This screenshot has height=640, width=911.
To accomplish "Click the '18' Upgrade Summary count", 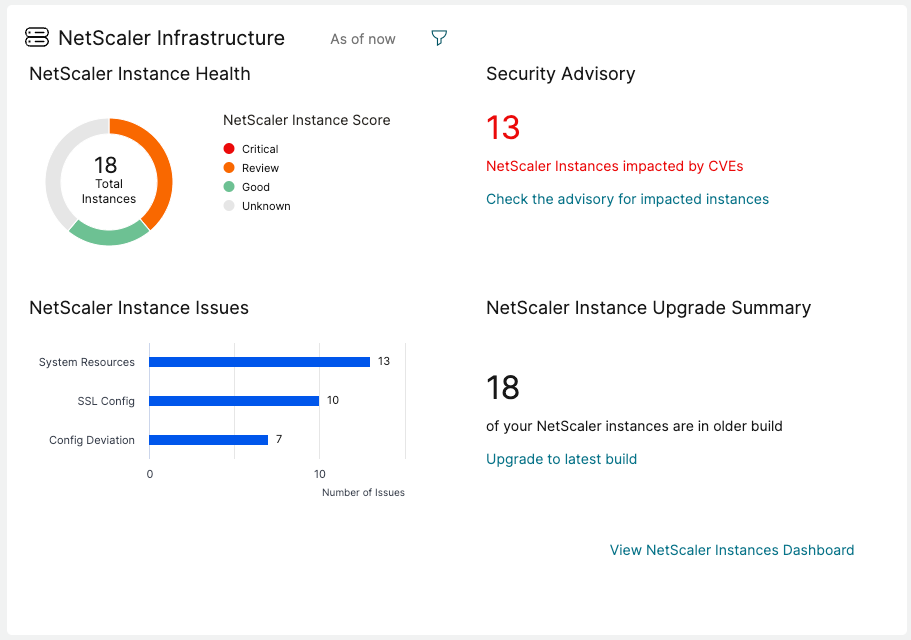I will (503, 387).
